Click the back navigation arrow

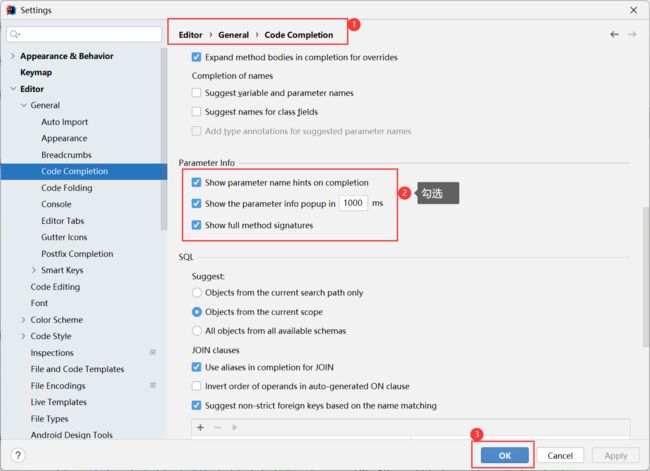click(x=614, y=34)
